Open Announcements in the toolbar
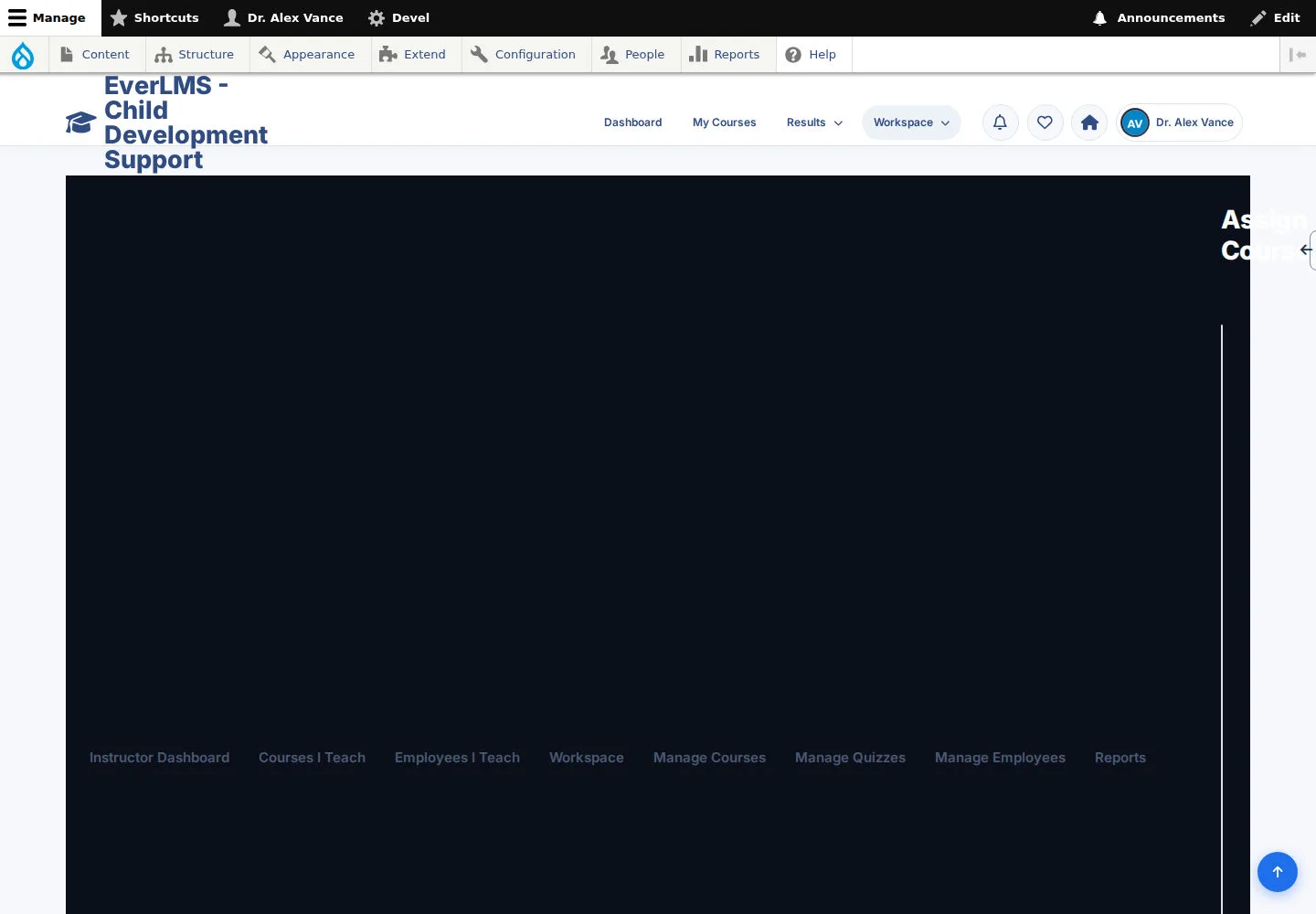Image resolution: width=1316 pixels, height=914 pixels. (1158, 18)
